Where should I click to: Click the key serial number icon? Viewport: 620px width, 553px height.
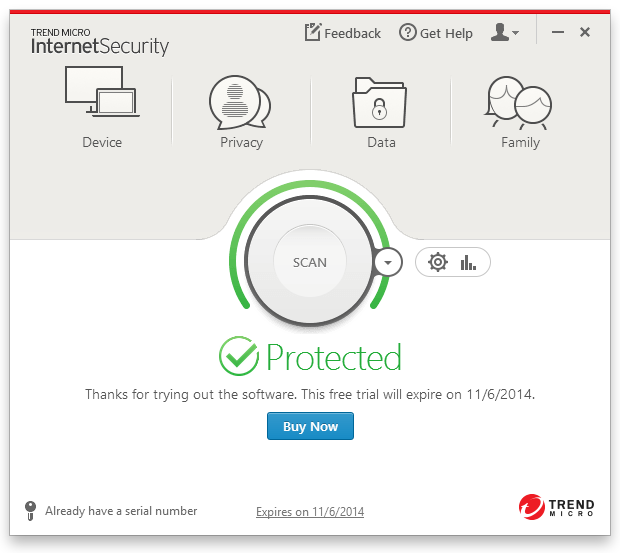point(30,511)
